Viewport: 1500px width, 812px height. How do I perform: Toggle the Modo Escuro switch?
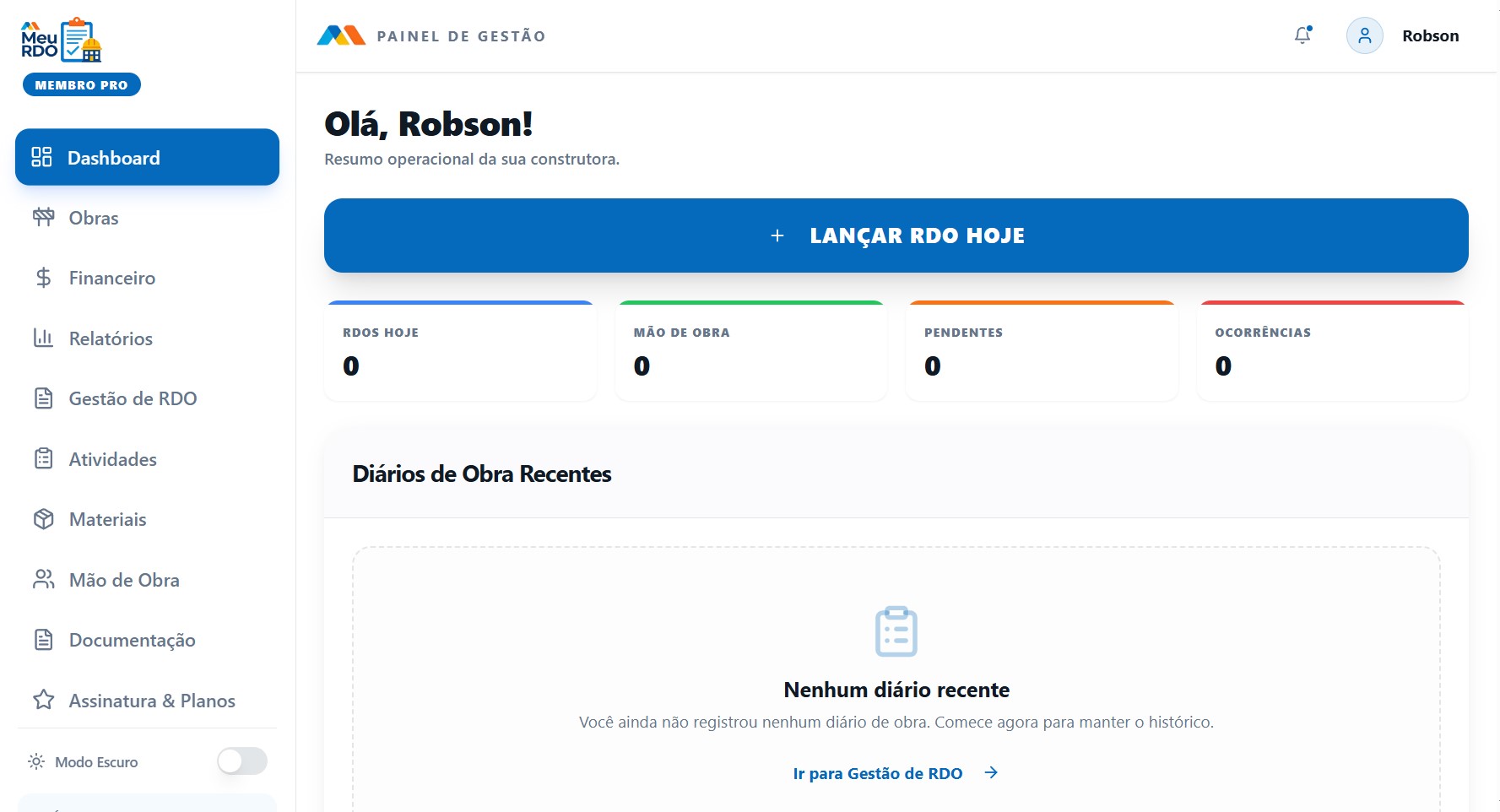[242, 761]
